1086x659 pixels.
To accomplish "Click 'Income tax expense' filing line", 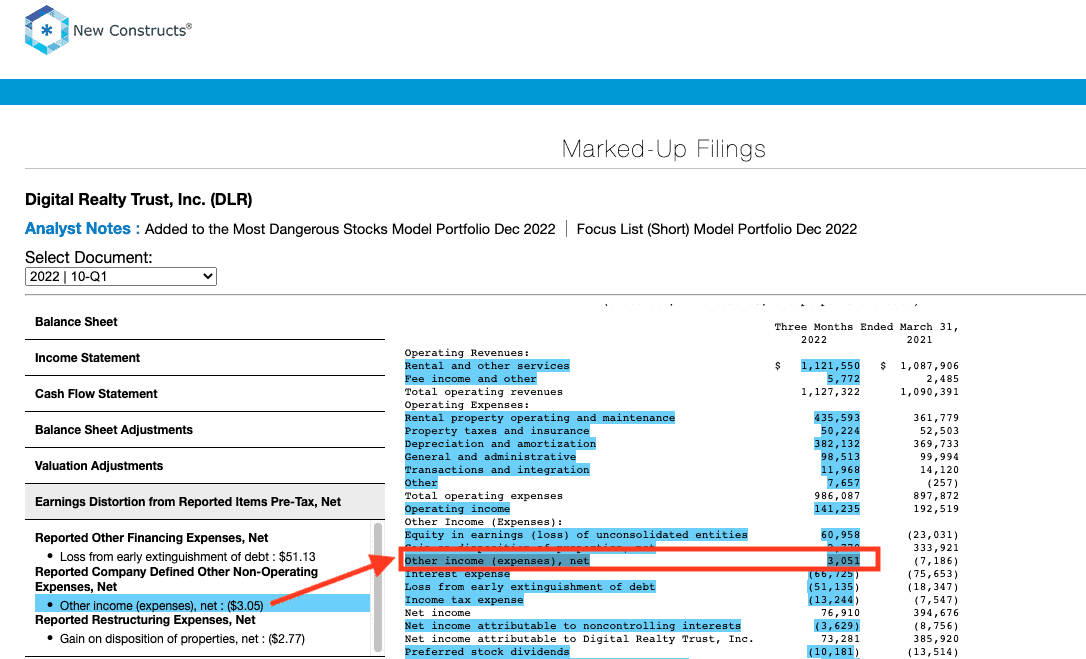I will pos(464,600).
